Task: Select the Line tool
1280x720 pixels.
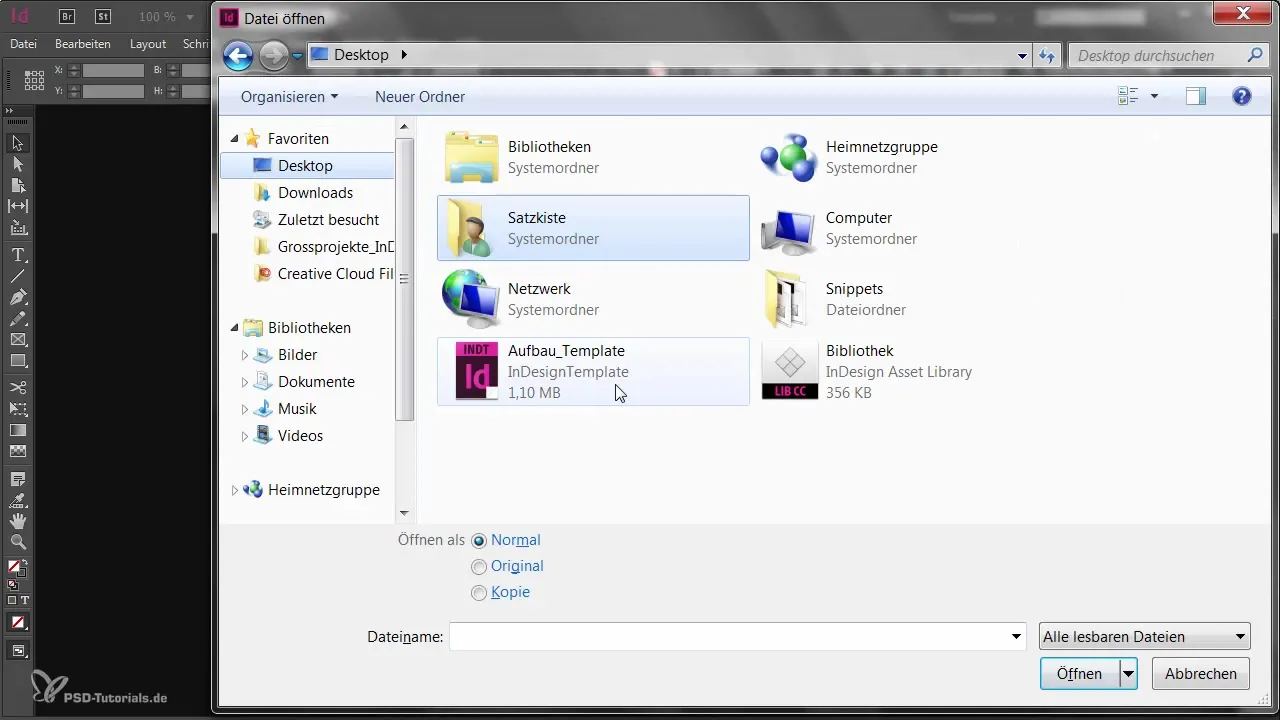Action: [x=18, y=276]
